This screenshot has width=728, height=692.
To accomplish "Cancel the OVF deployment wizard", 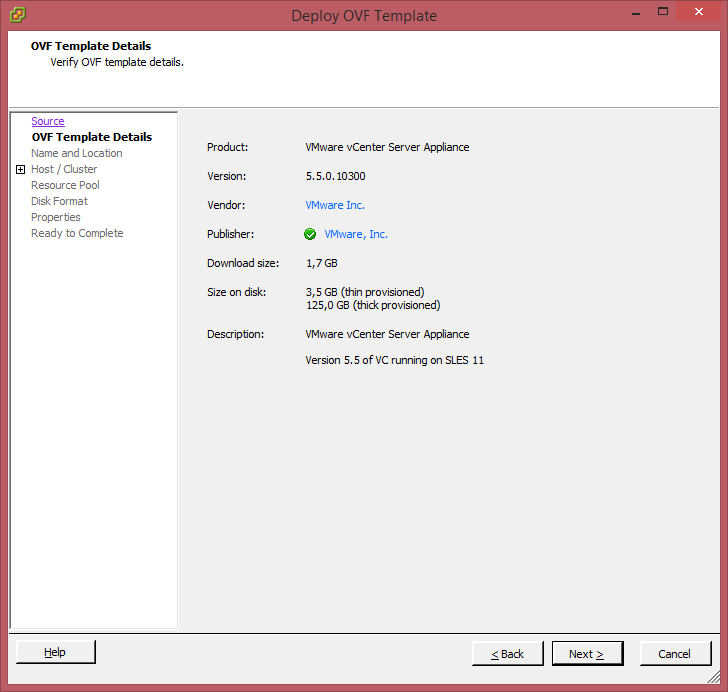I will click(x=674, y=654).
